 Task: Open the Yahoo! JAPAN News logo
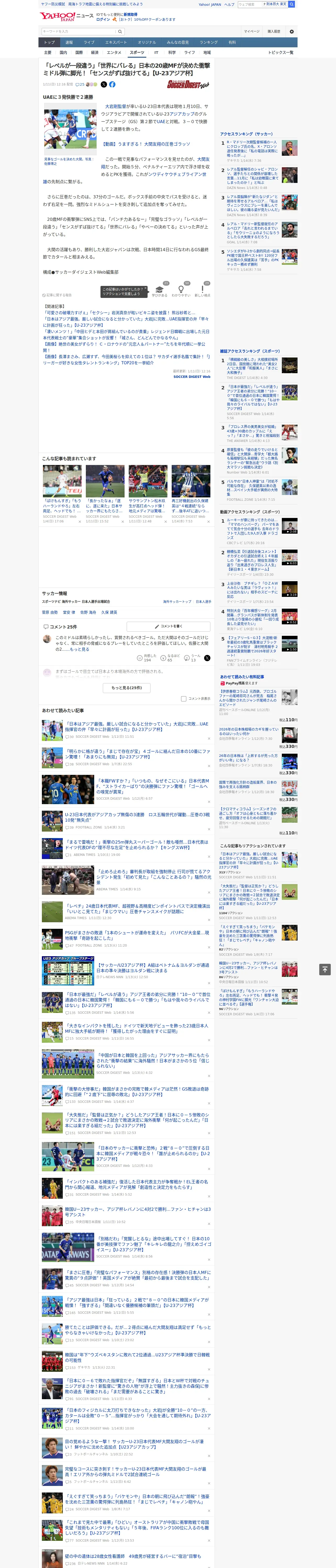coord(66,16)
